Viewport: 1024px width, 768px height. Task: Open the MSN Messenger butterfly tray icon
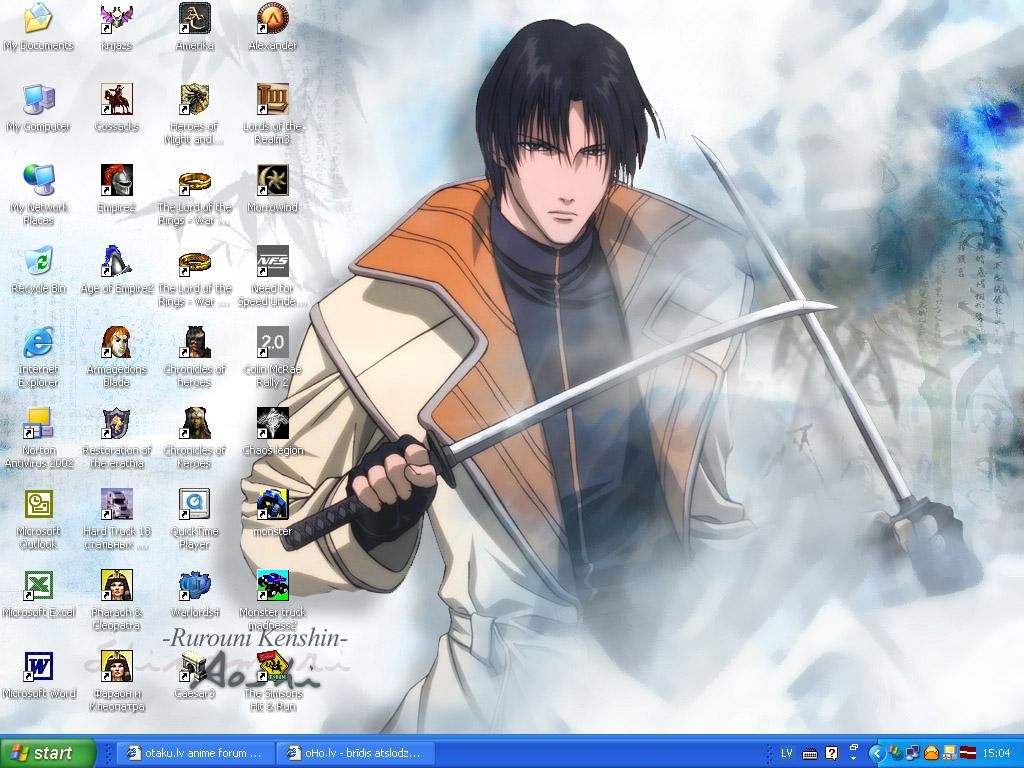[895, 754]
